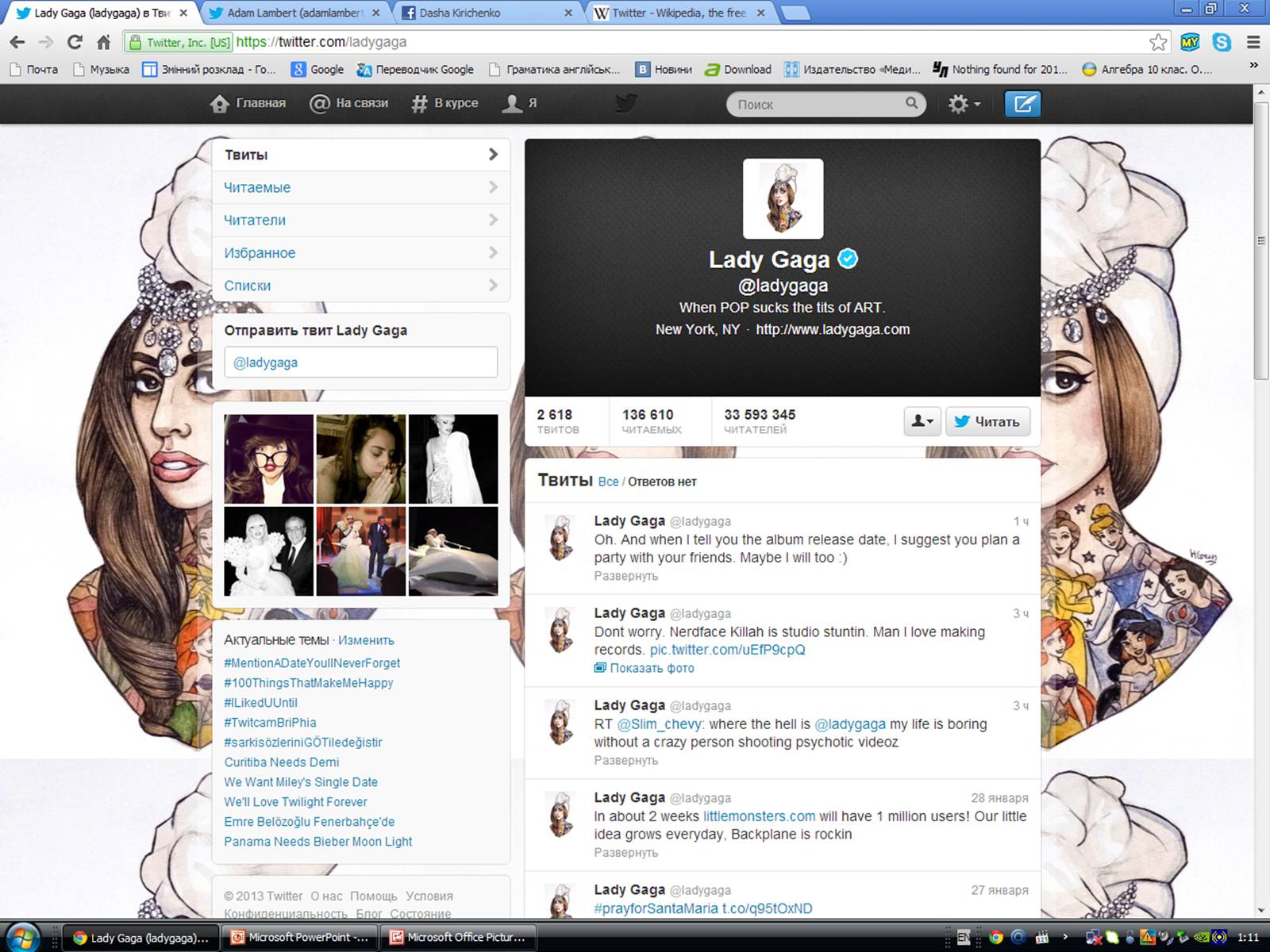Viewport: 1270px width, 952px height.
Task: Expand the littlemonsters.com tweet
Action: point(625,853)
